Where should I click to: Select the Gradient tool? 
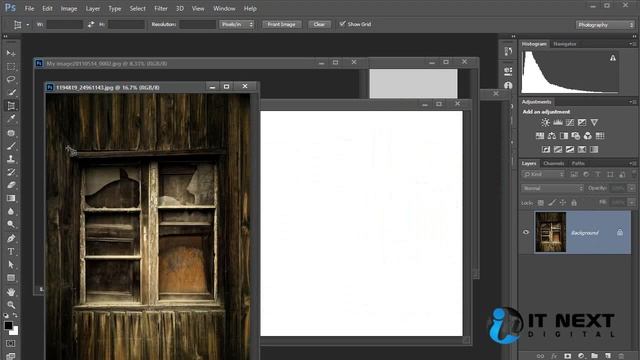click(x=11, y=198)
